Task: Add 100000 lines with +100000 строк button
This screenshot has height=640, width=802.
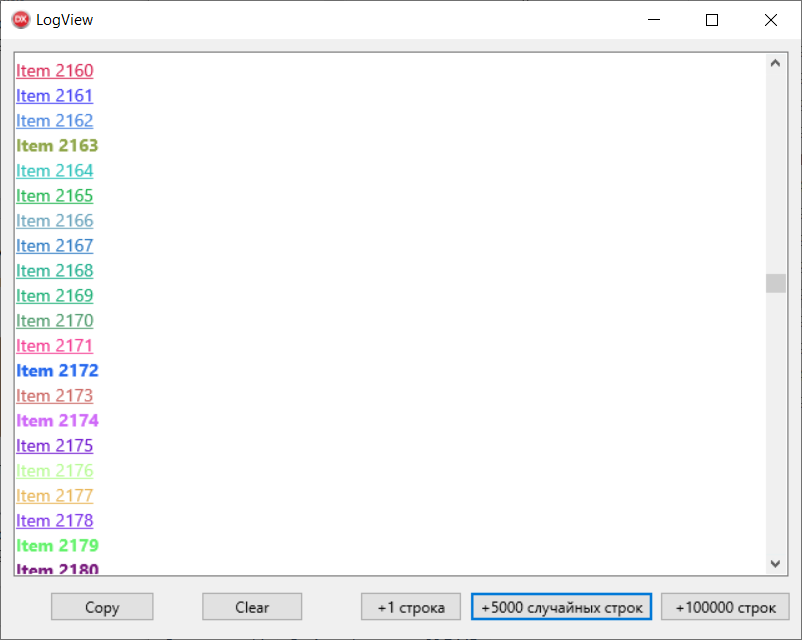Action: 725,607
